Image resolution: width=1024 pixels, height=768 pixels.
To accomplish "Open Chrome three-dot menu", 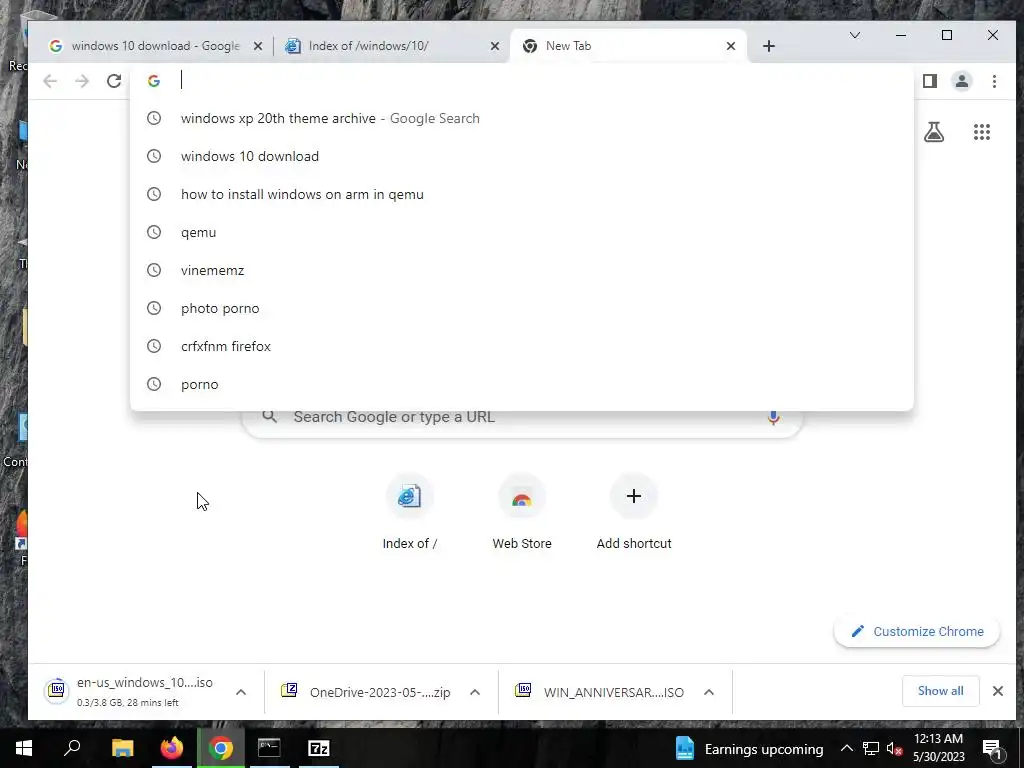I will 994,81.
